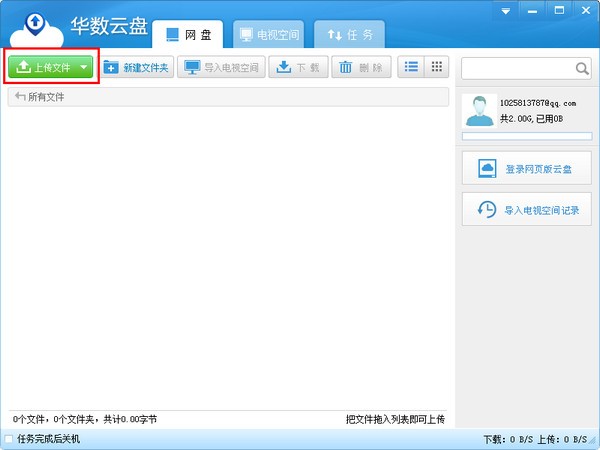The height and width of the screenshot is (450, 600).
Task: Go back via 所有文件 breadcrumb arrow
Action: pos(20,97)
